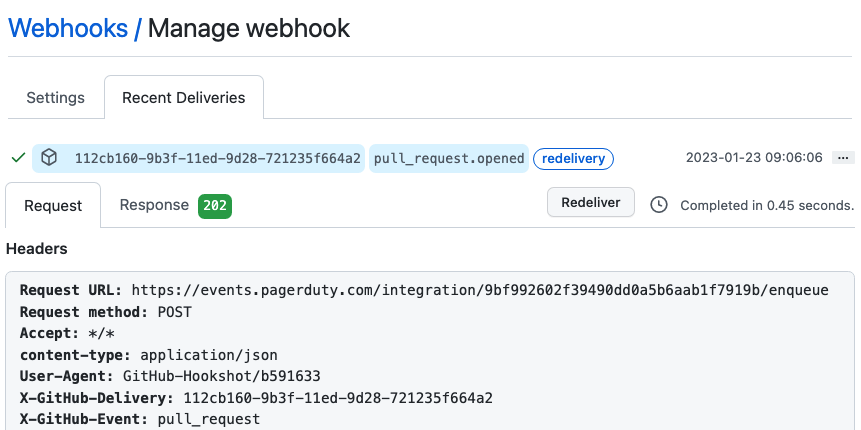
Task: Click the blue redelivery badge
Action: tap(573, 158)
